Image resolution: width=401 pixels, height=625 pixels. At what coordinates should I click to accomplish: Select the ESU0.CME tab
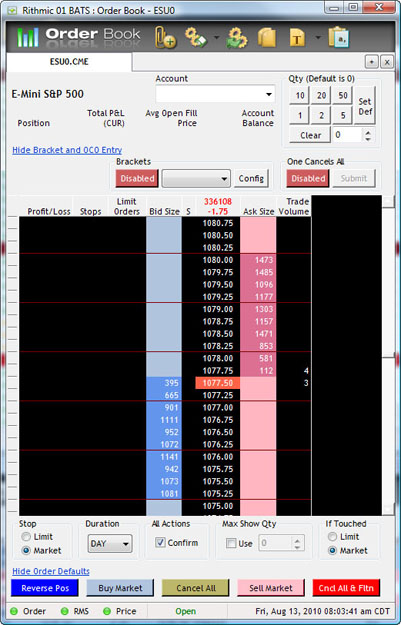point(69,62)
